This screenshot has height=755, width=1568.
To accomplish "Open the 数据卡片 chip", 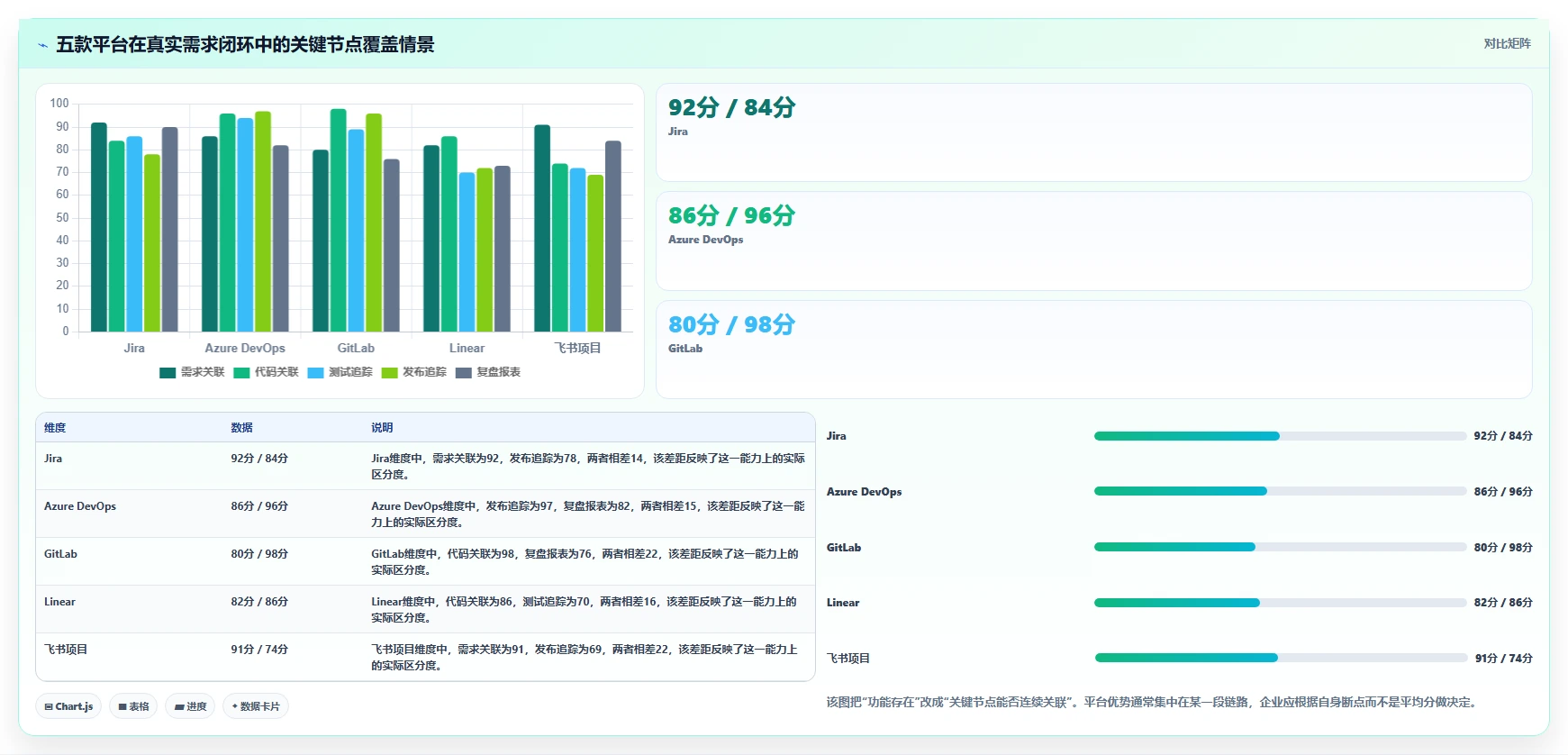I will pyautogui.click(x=256, y=706).
